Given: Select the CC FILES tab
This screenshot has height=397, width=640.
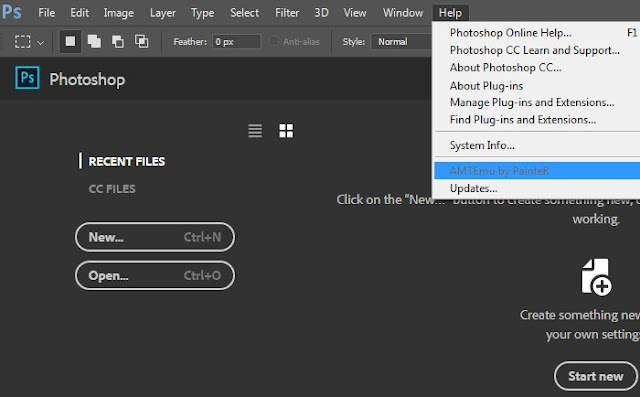Looking at the screenshot, I should tap(112, 189).
